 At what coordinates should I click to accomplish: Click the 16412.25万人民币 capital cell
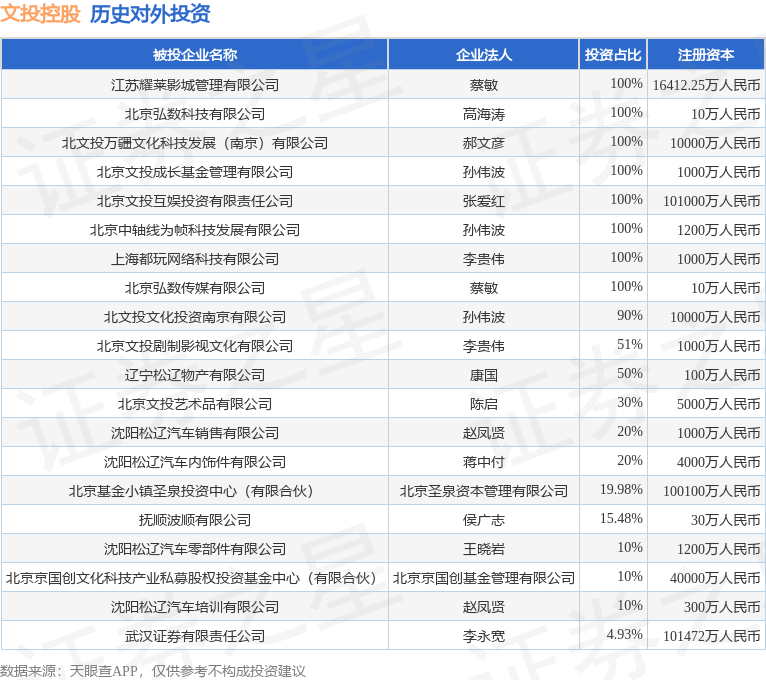[x=706, y=85]
